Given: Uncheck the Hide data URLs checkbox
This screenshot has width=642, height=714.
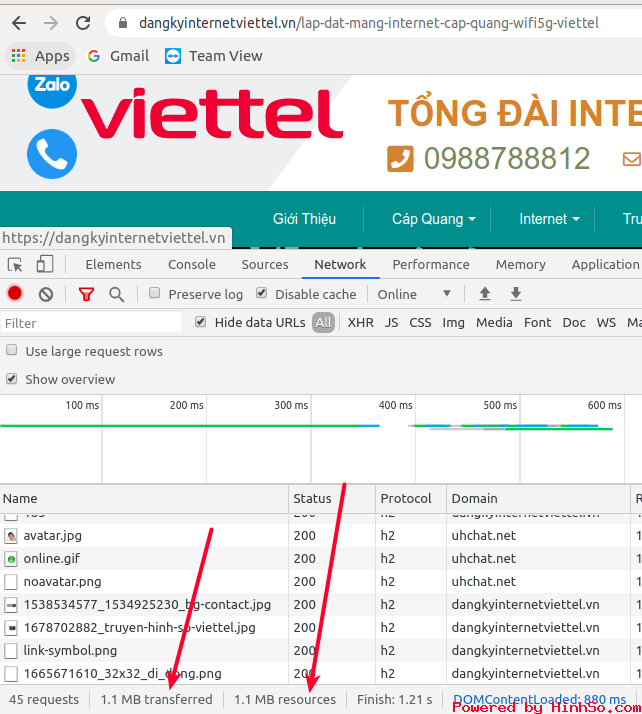Looking at the screenshot, I should pos(200,322).
